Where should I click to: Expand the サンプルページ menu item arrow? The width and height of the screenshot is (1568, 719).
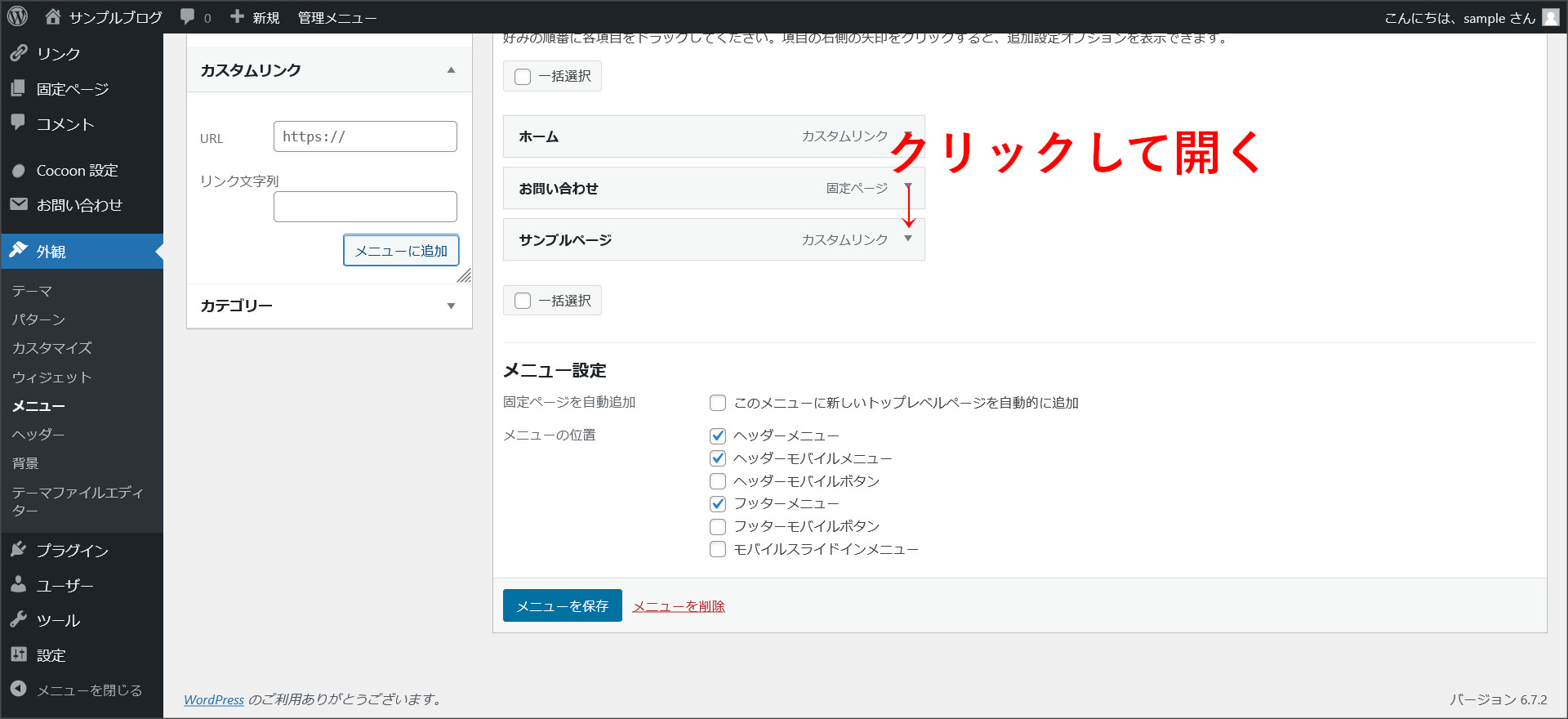point(908,239)
